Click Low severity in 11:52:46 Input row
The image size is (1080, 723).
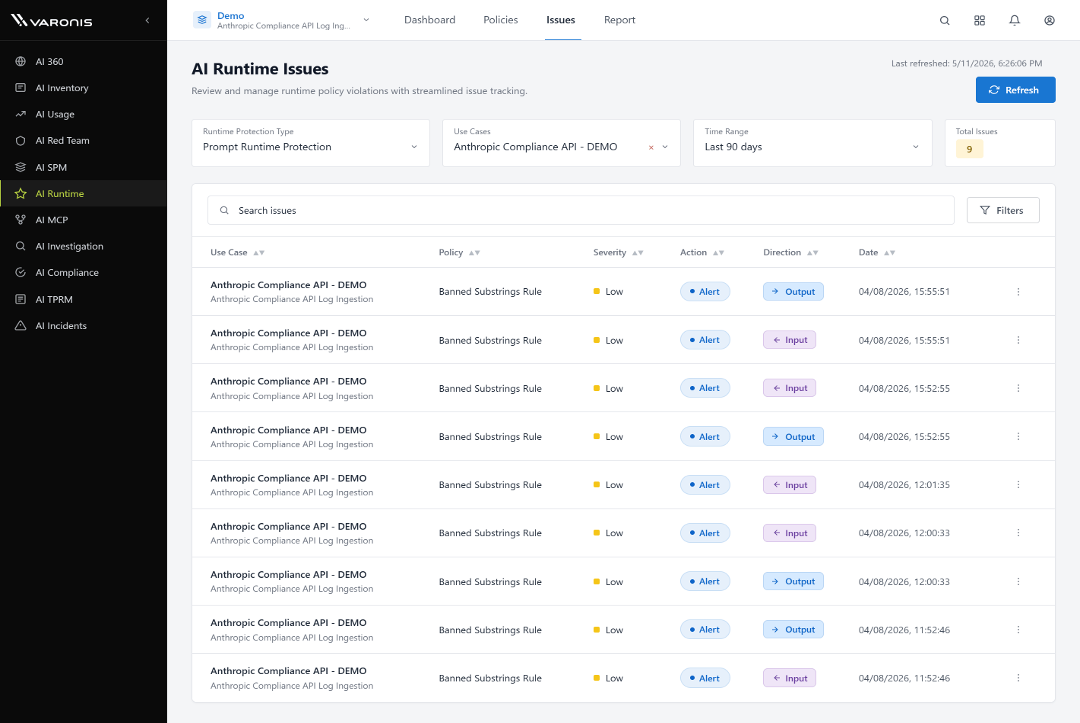point(608,678)
